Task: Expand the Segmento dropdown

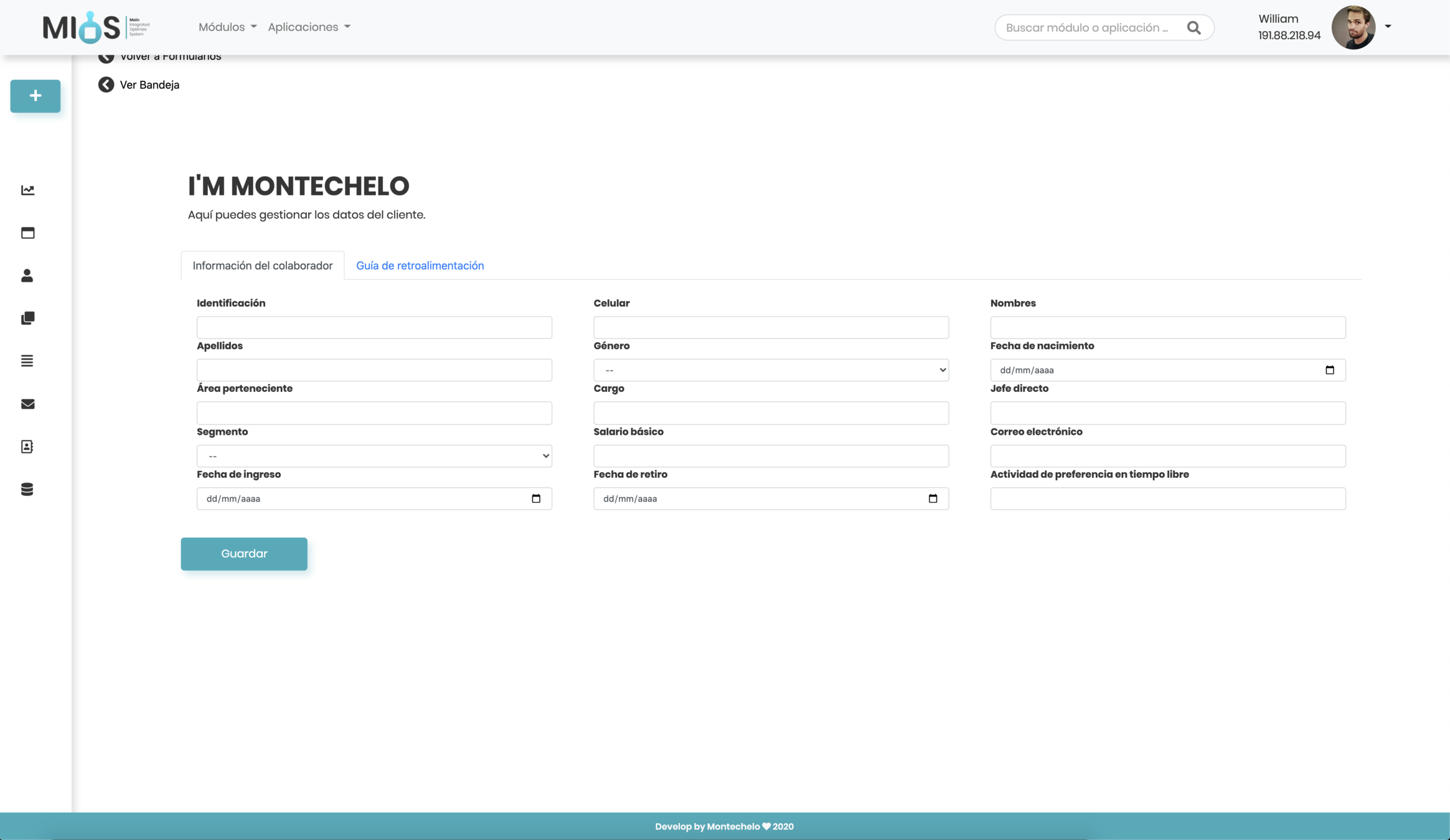Action: [x=374, y=456]
